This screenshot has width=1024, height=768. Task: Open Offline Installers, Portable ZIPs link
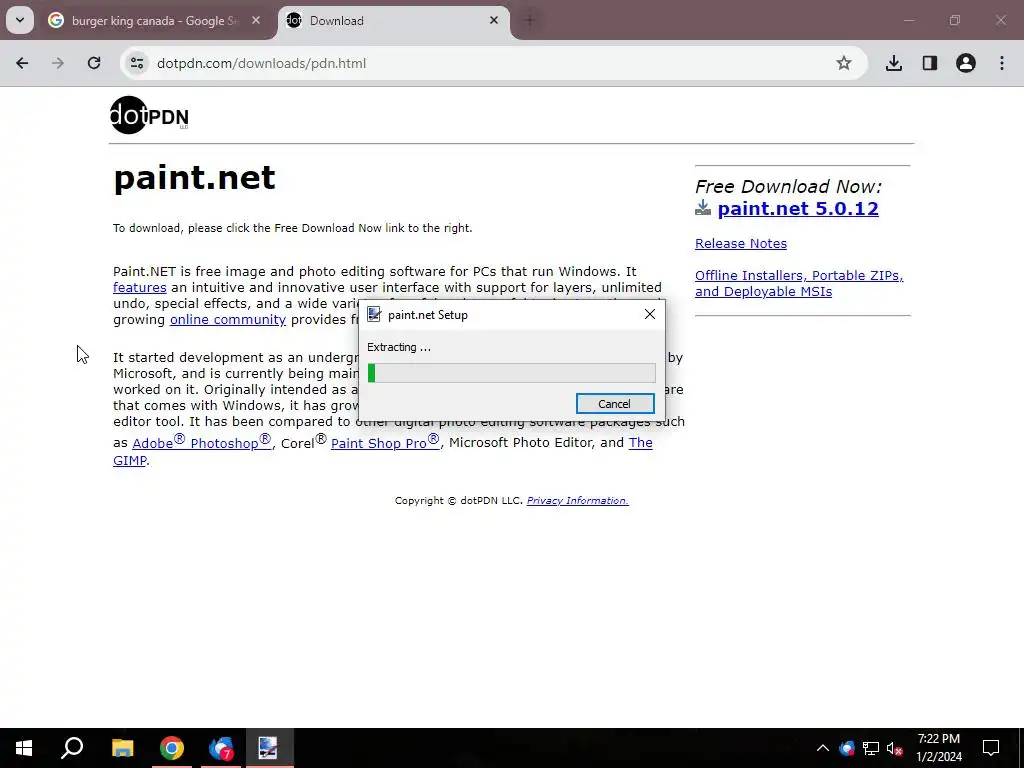799,283
